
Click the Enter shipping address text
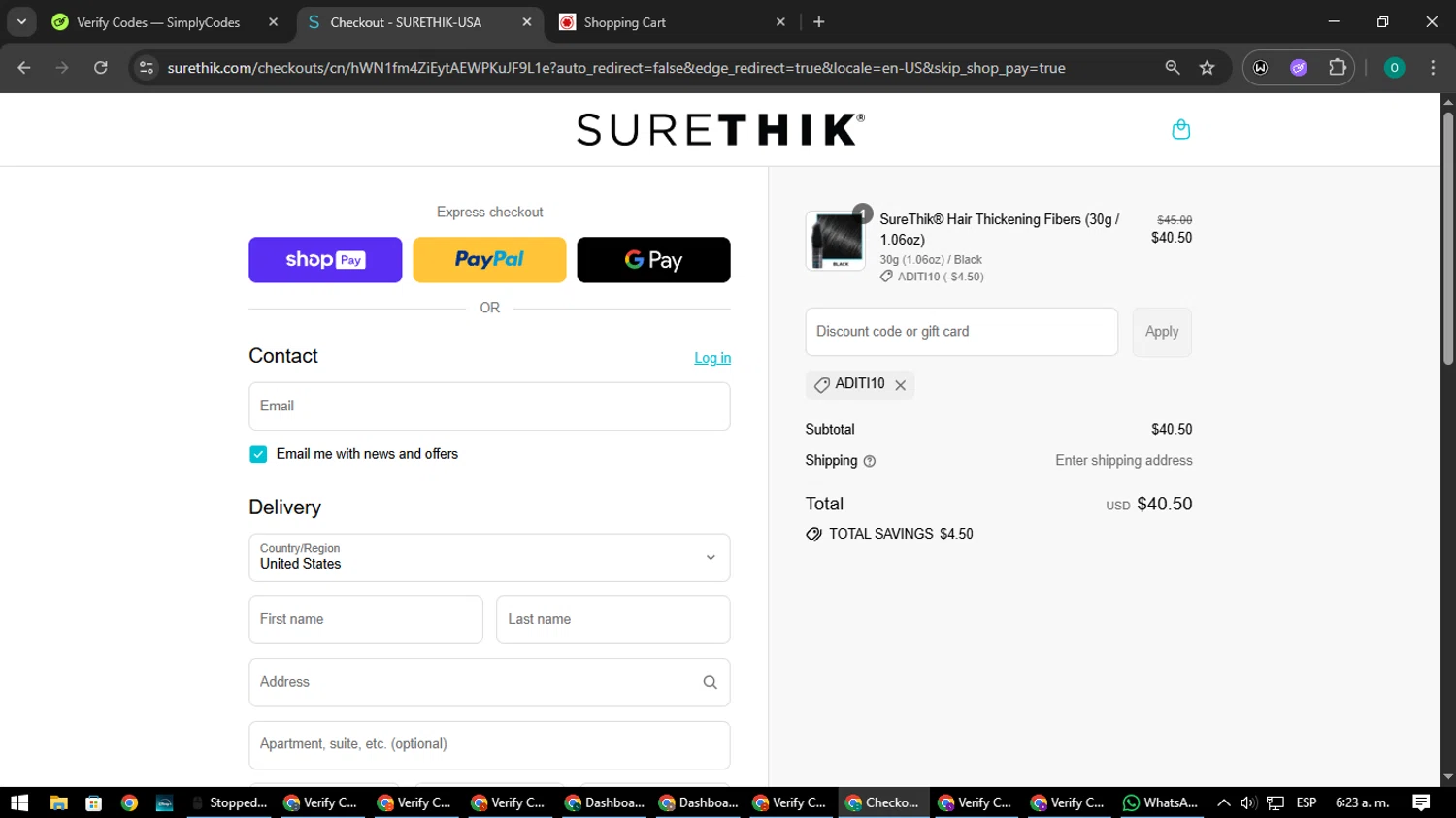tap(1124, 460)
